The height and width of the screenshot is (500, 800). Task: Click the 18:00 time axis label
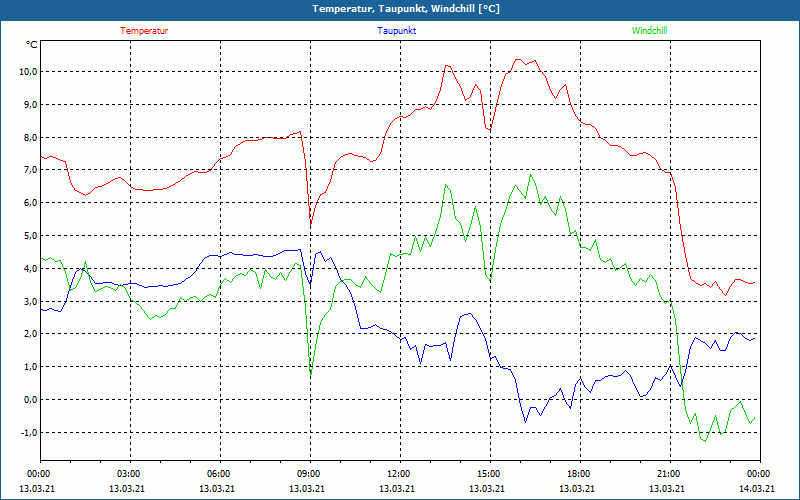tap(578, 474)
